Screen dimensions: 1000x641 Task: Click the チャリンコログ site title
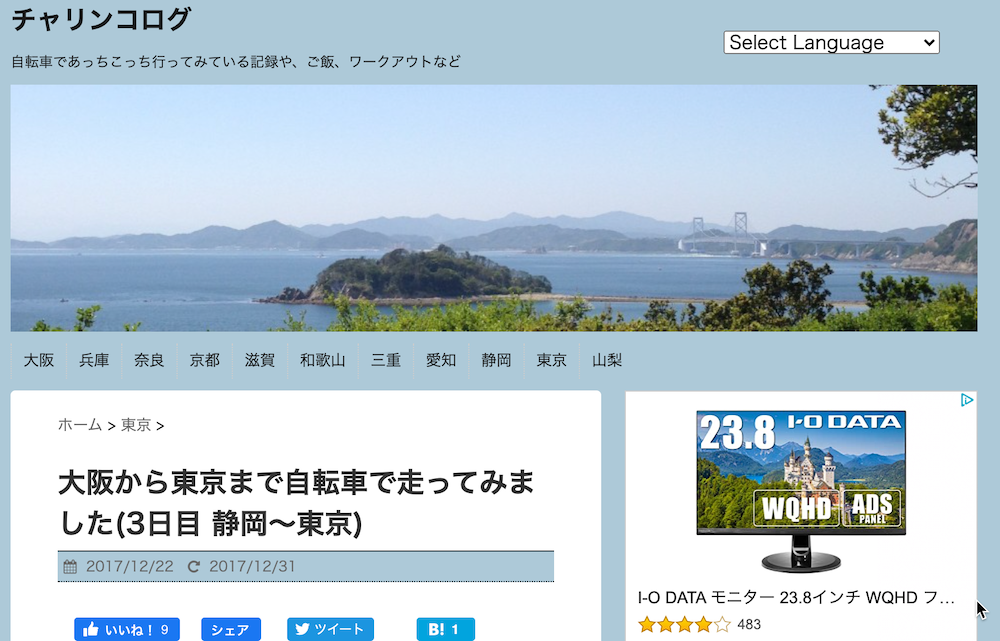point(101,19)
